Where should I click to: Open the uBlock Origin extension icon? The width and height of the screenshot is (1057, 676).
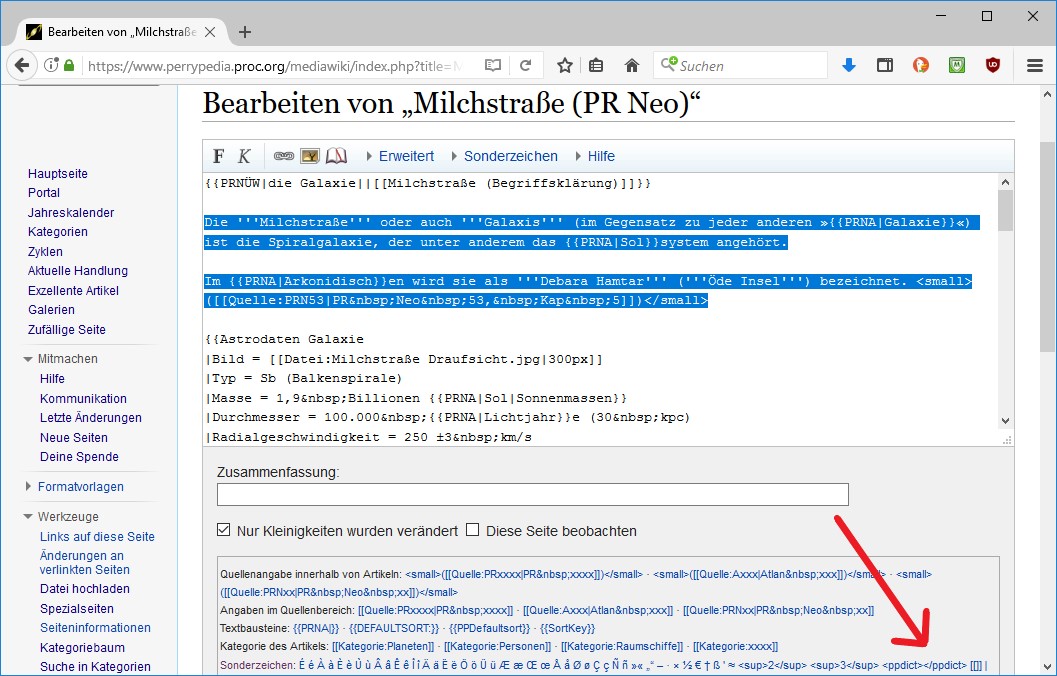(x=993, y=66)
